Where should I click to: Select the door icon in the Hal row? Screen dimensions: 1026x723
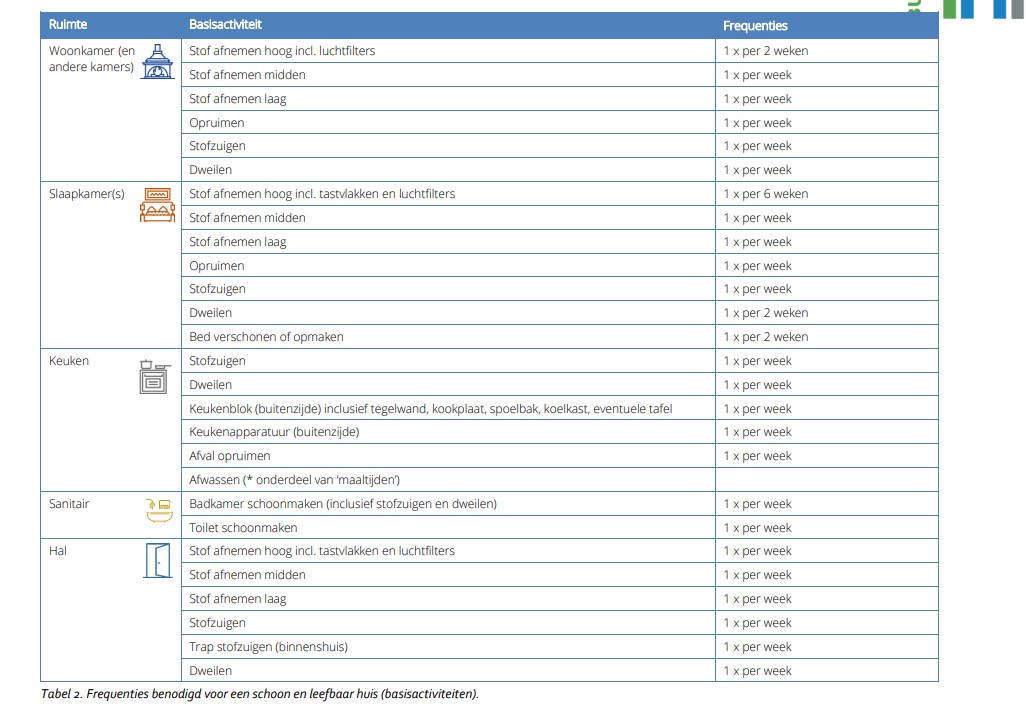tap(157, 561)
